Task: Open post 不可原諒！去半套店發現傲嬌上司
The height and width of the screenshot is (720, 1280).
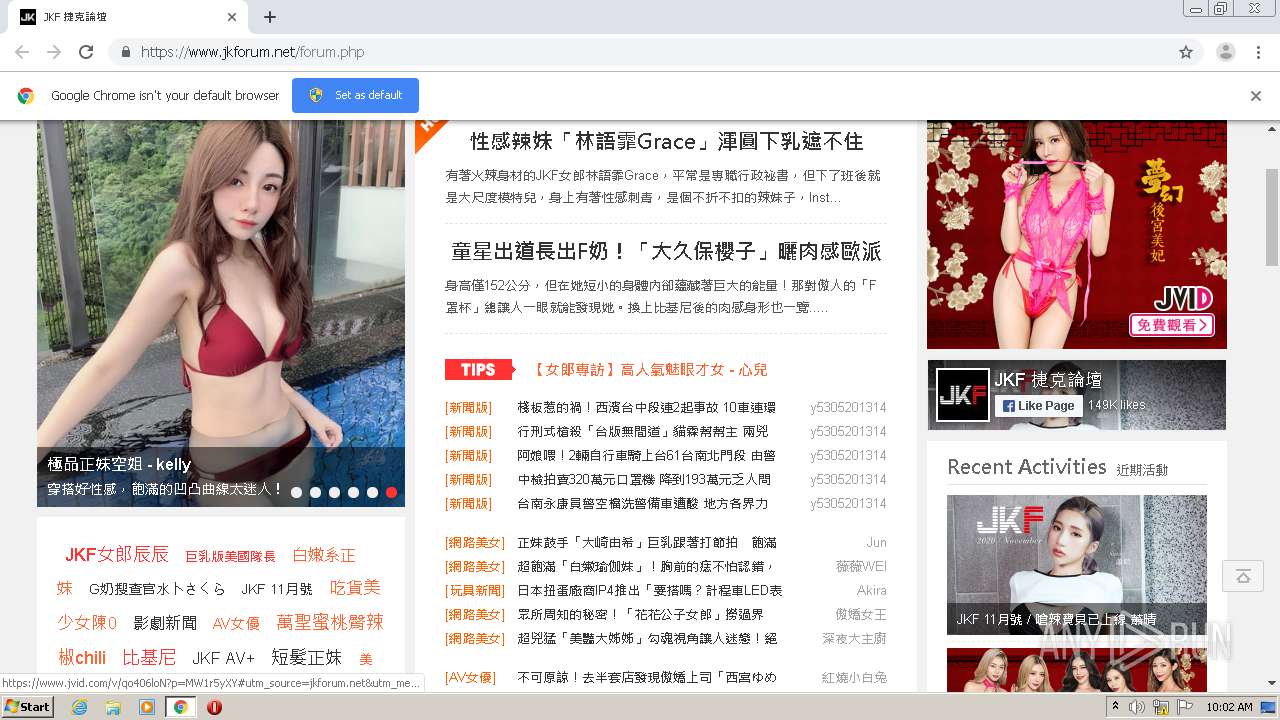Action: point(647,678)
